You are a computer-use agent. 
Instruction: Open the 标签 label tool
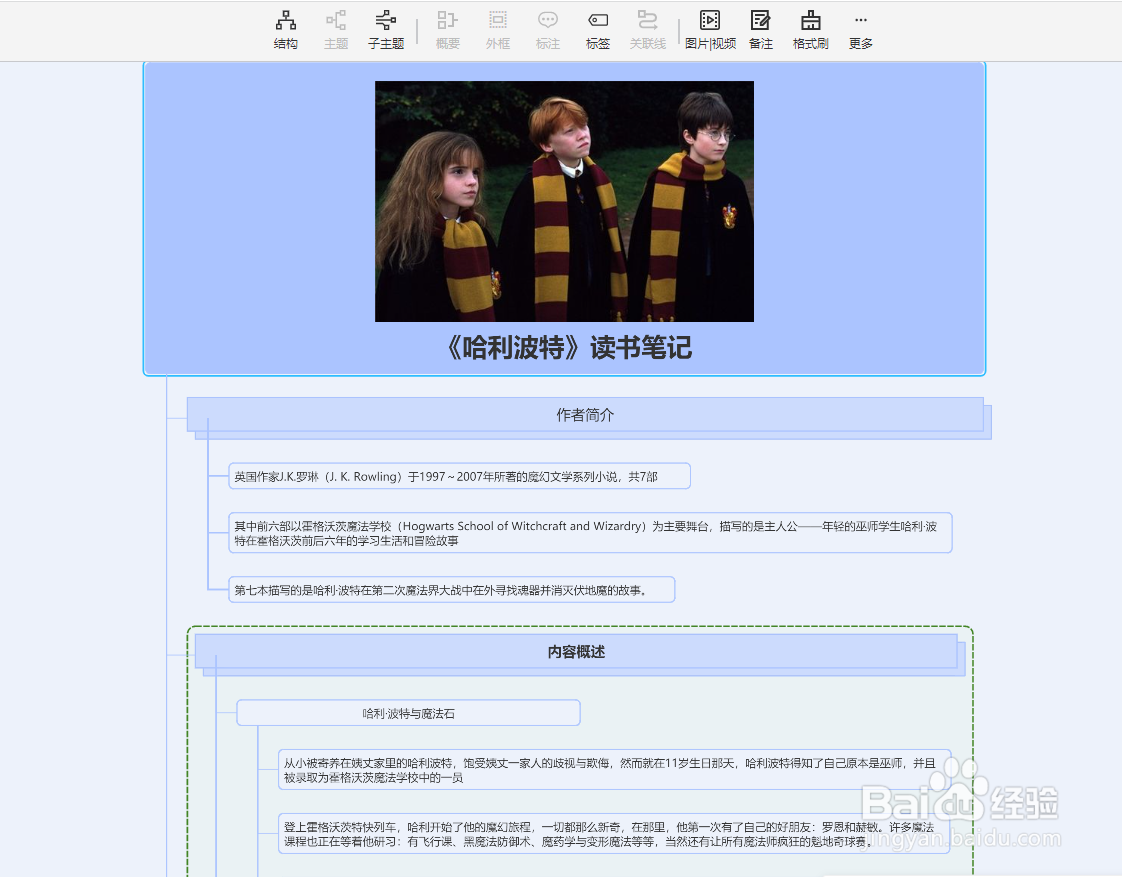[x=597, y=30]
